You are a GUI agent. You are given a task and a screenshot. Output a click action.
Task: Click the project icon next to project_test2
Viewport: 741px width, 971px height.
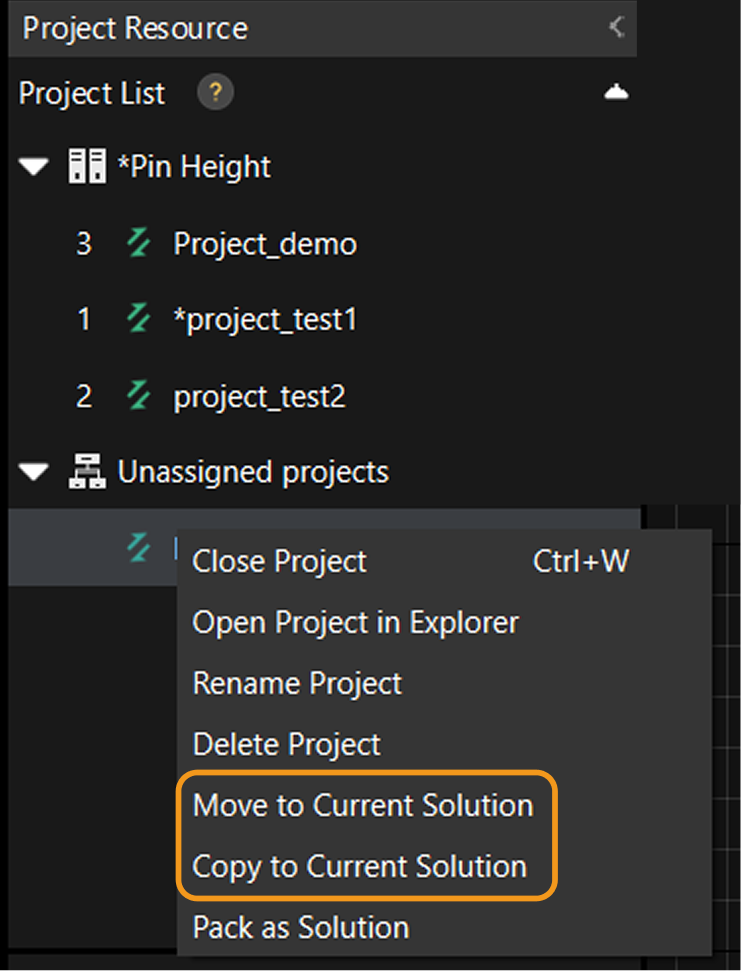coord(137,396)
